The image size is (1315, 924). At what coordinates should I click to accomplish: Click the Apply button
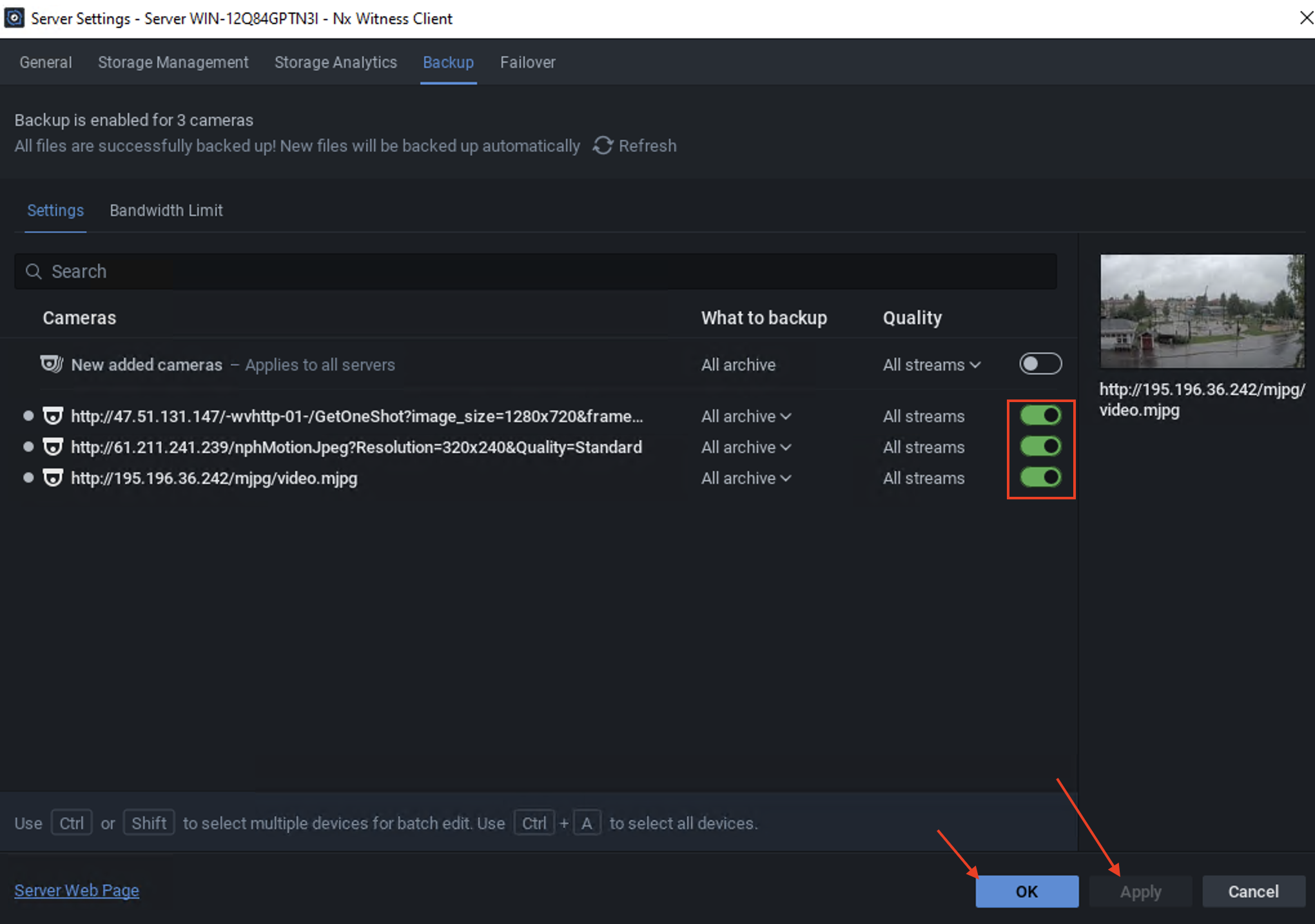click(x=1140, y=892)
